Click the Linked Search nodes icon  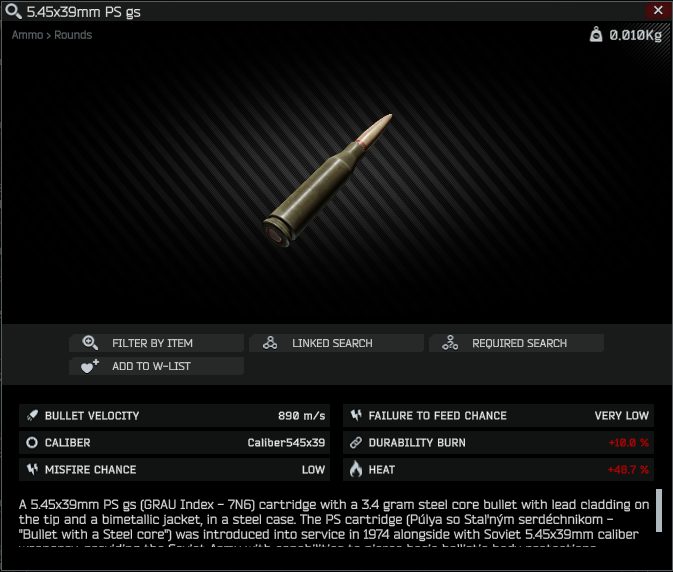tap(270, 343)
